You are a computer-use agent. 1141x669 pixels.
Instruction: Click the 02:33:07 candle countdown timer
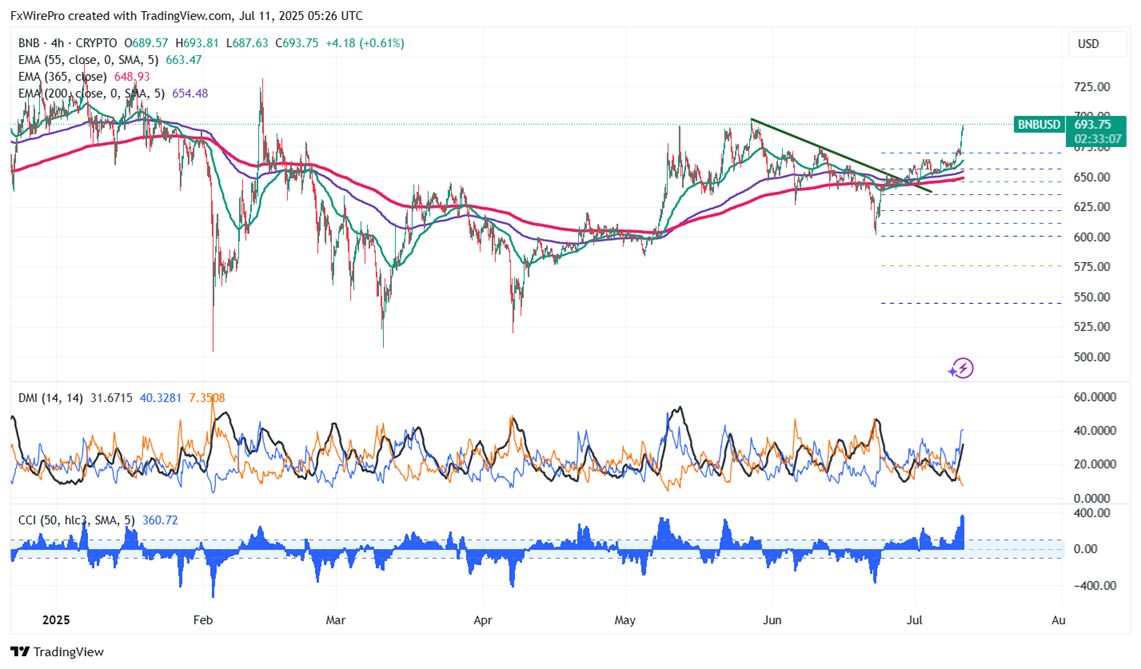(1098, 139)
